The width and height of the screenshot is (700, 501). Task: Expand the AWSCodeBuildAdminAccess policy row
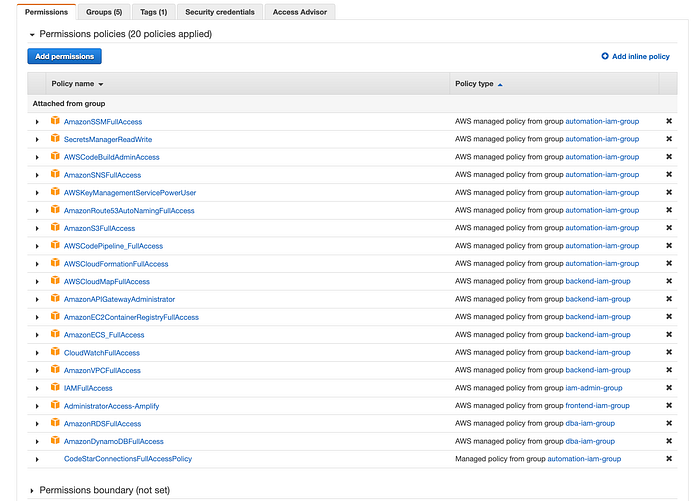pos(37,157)
